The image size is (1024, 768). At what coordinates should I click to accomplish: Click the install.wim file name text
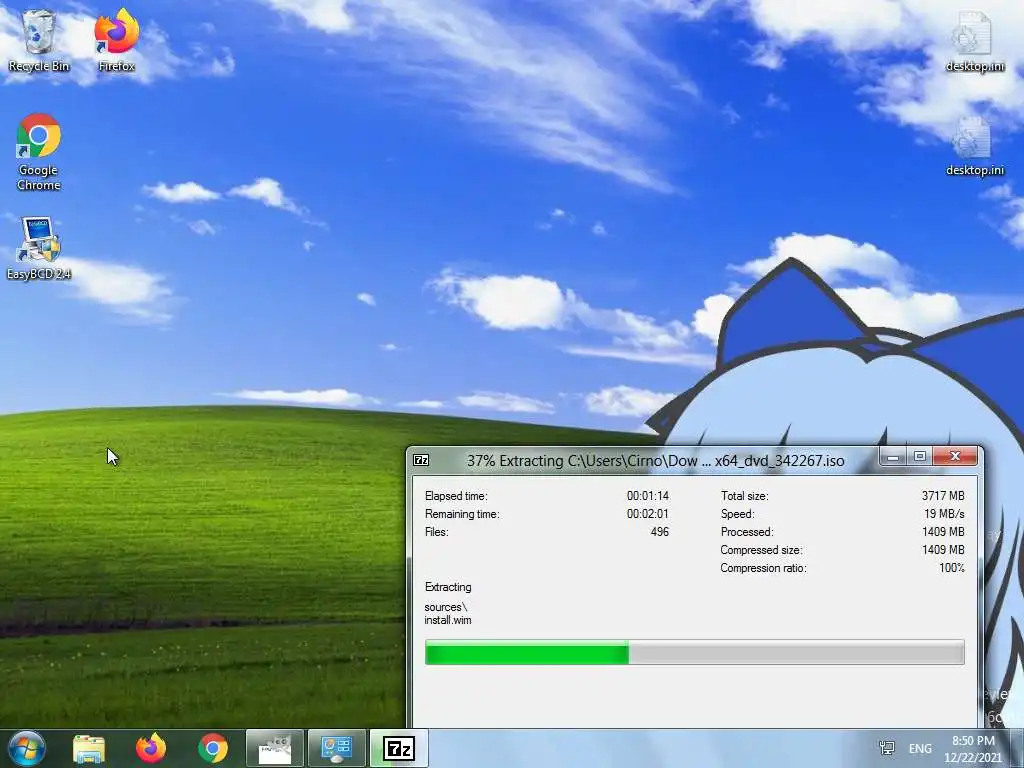coord(448,620)
